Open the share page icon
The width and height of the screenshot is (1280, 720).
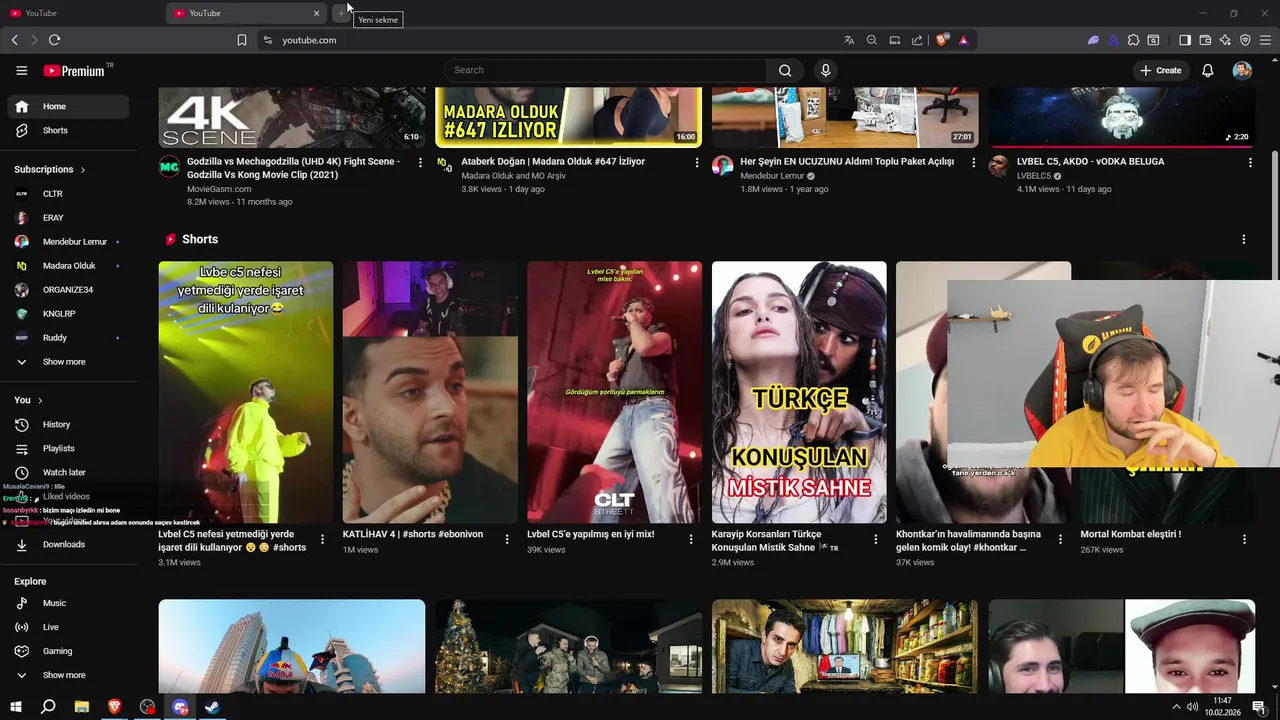pyautogui.click(x=917, y=40)
